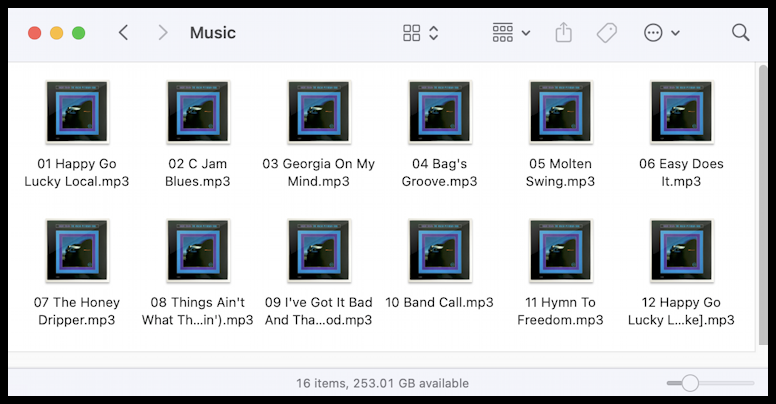776x404 pixels.
Task: Select 09 I've Got It Bad cover icon
Action: point(319,251)
